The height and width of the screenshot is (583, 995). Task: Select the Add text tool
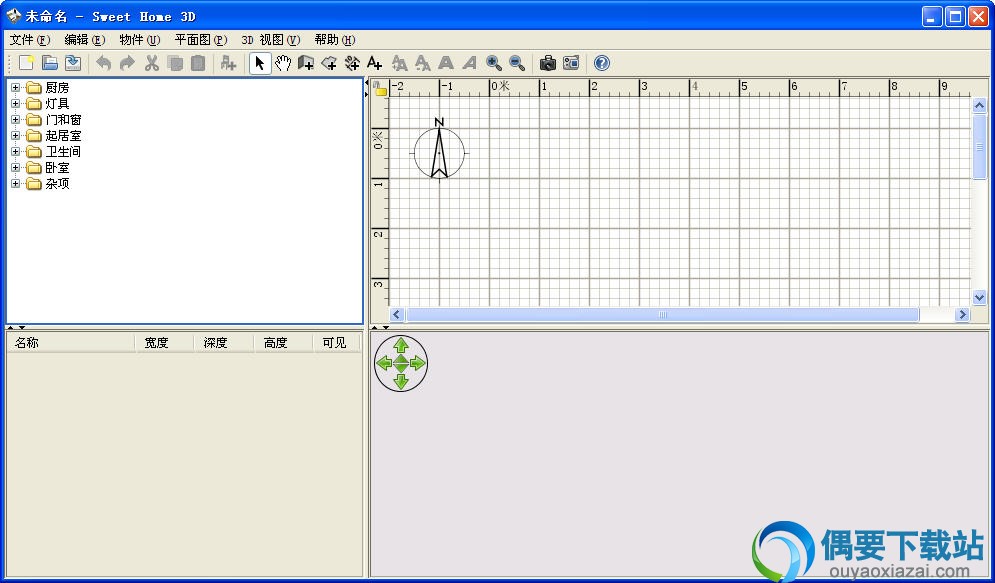tap(375, 63)
